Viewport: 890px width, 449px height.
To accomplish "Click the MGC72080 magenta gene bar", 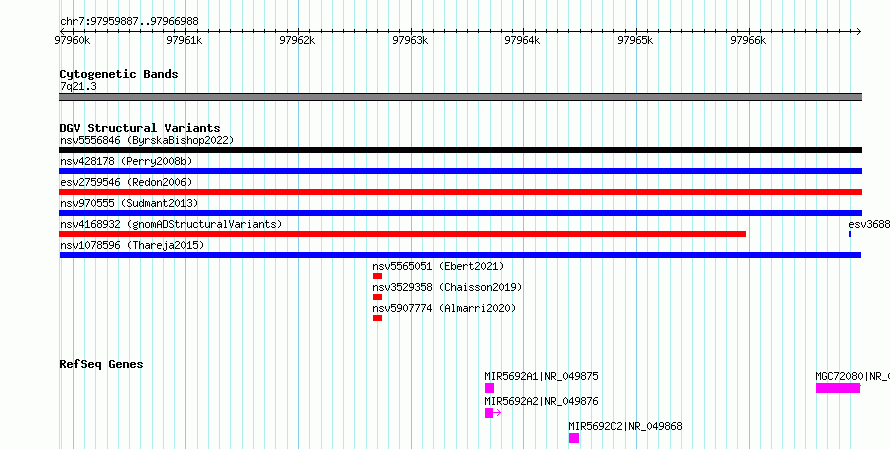I will click(838, 388).
